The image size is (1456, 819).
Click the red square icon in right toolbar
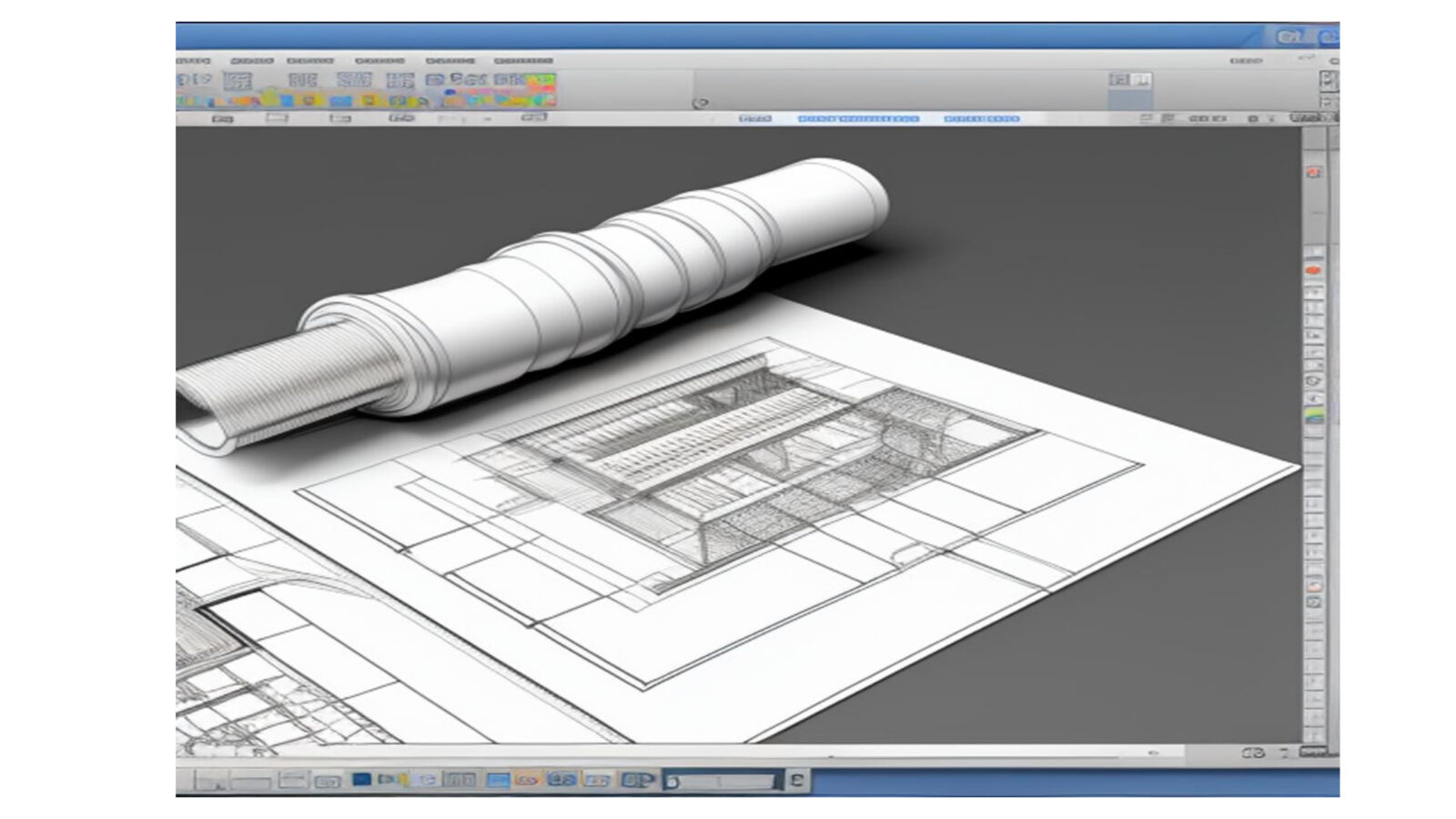coord(1314,172)
